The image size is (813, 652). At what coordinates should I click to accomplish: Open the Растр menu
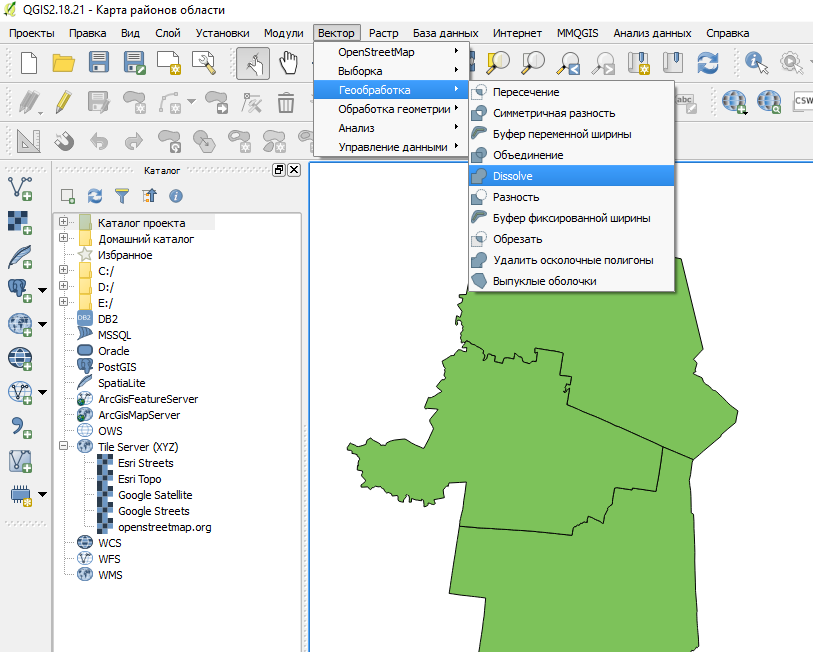tap(382, 33)
